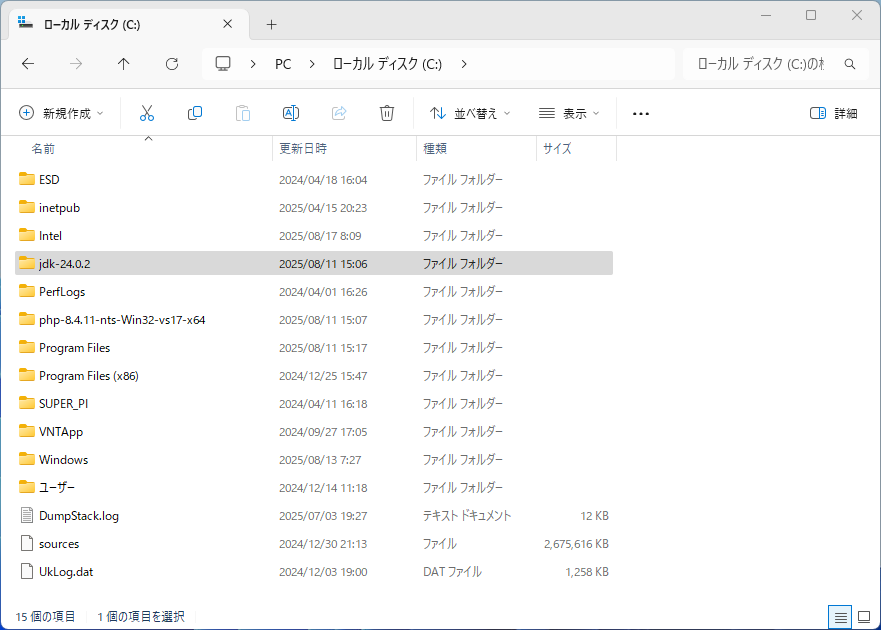Screen dimensions: 881x630
Task: Navigate to PC via the breadcrumb
Action: (282, 63)
